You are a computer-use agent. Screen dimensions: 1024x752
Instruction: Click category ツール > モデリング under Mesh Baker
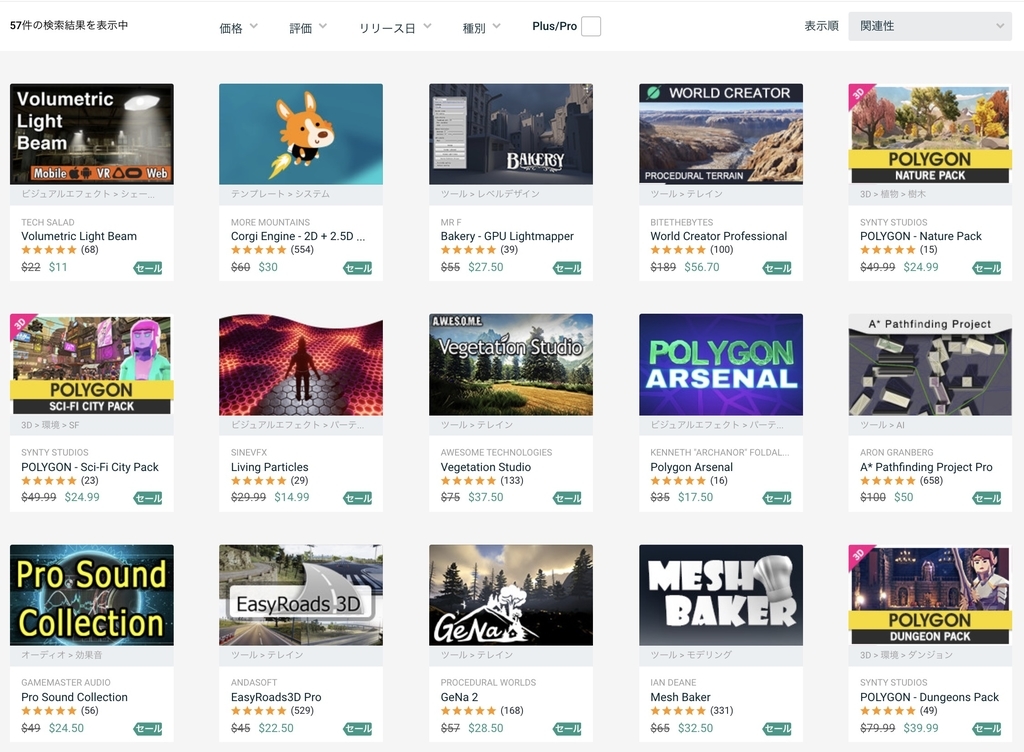coord(691,655)
